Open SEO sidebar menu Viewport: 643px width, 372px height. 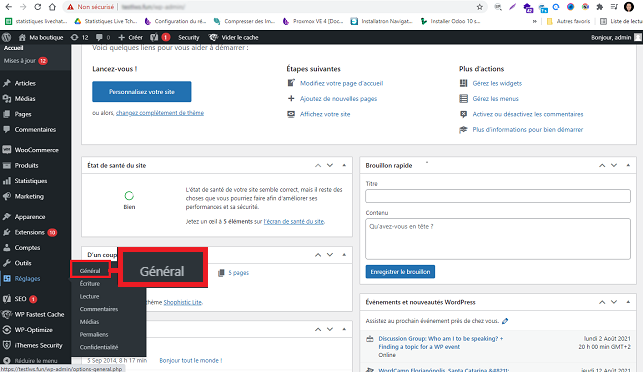(21, 299)
